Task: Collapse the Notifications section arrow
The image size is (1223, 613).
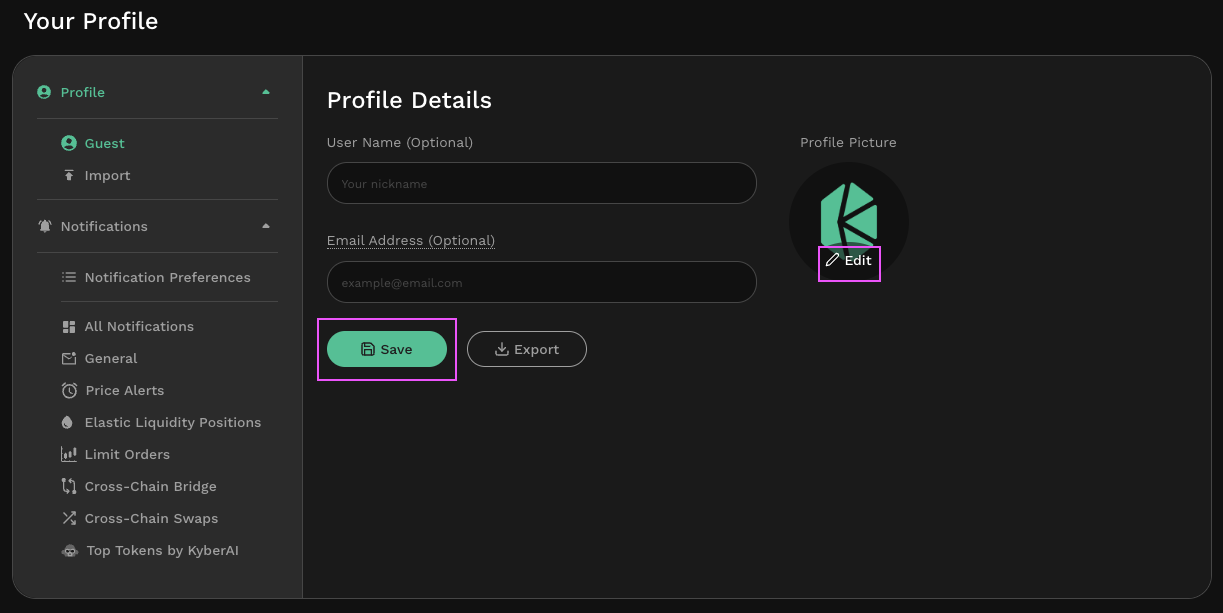Action: coord(266,226)
